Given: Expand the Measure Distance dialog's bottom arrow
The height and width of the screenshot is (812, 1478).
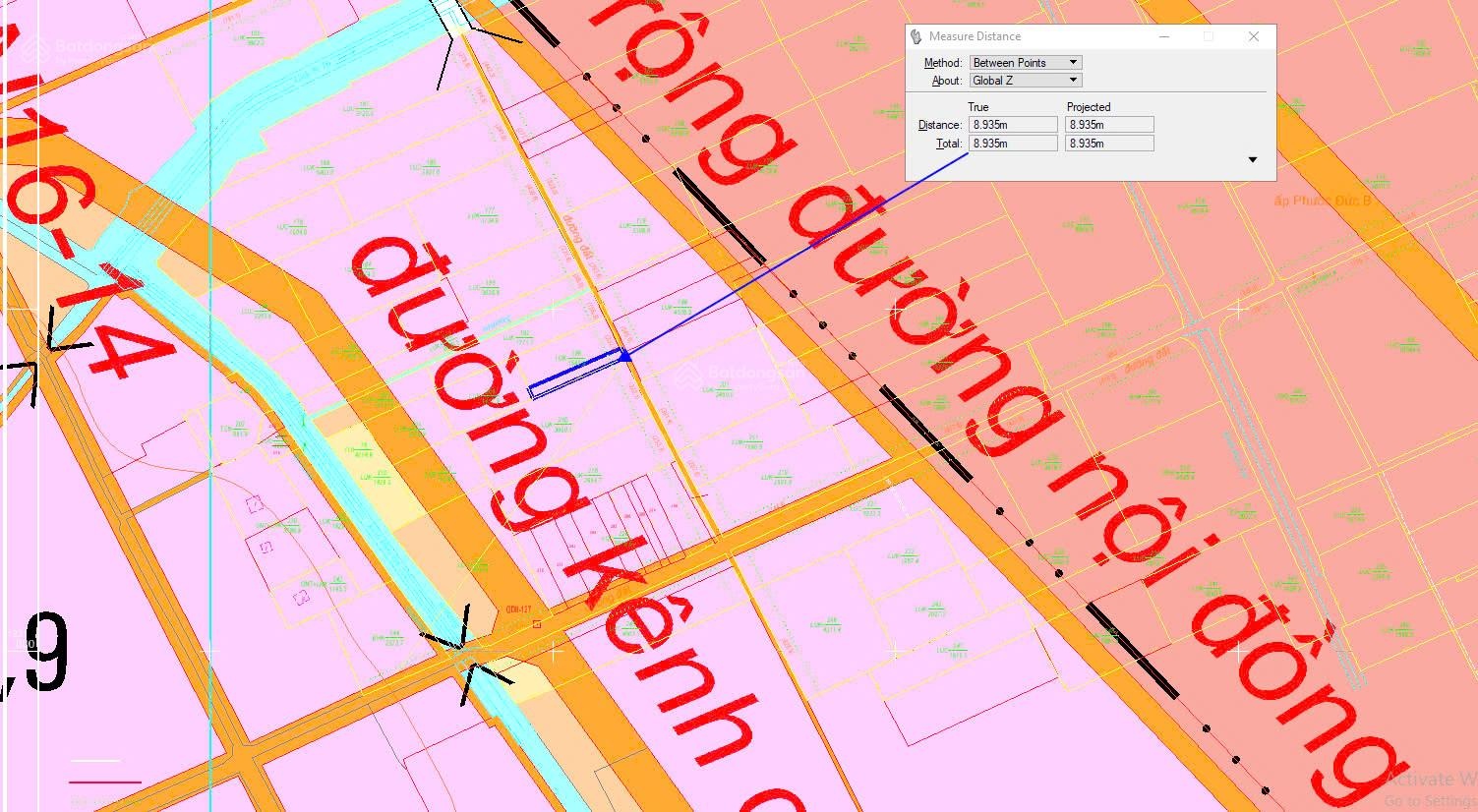Looking at the screenshot, I should (x=1252, y=160).
